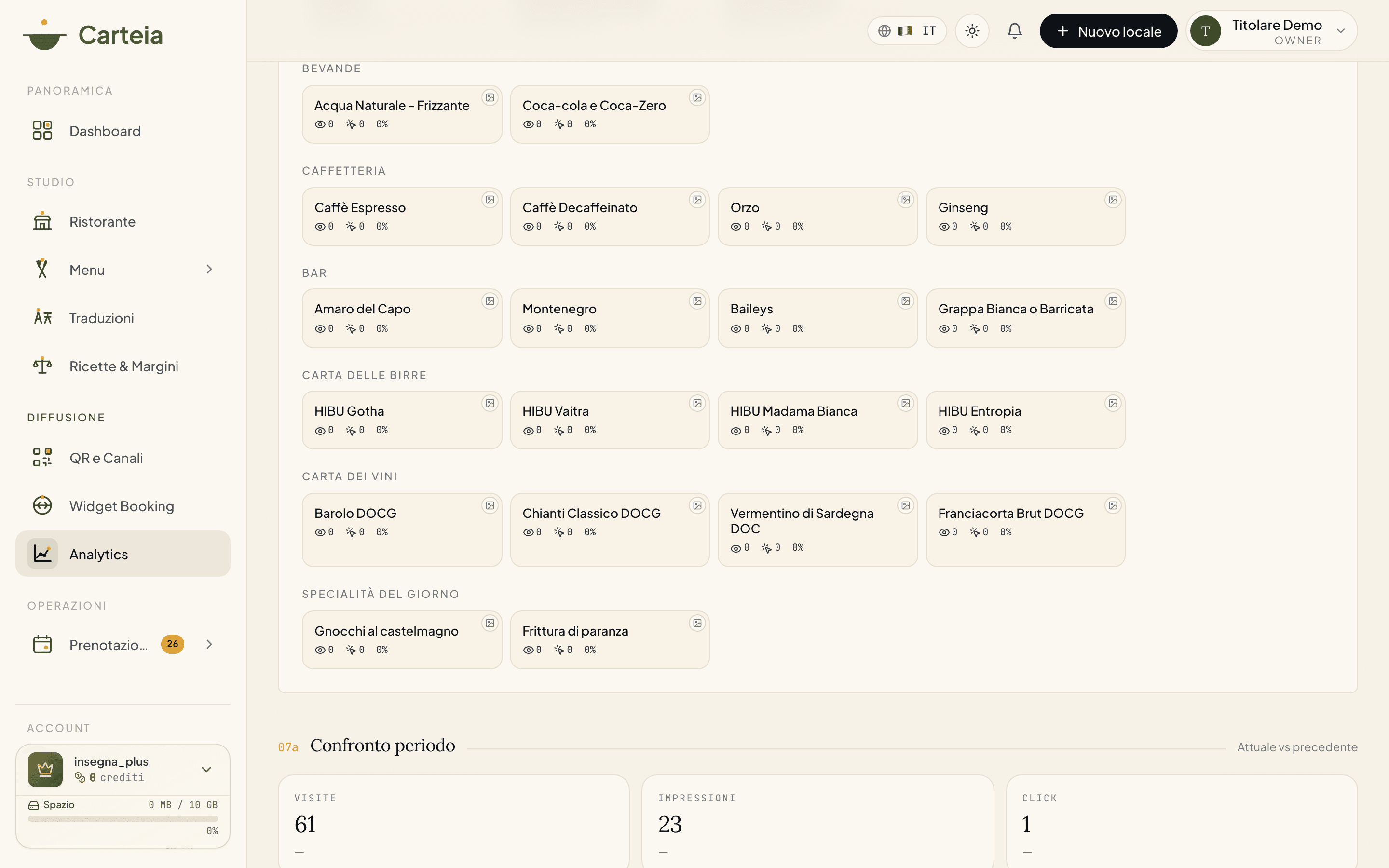Open the IT language selector
Screen dimensions: 1389x868
pos(907,31)
